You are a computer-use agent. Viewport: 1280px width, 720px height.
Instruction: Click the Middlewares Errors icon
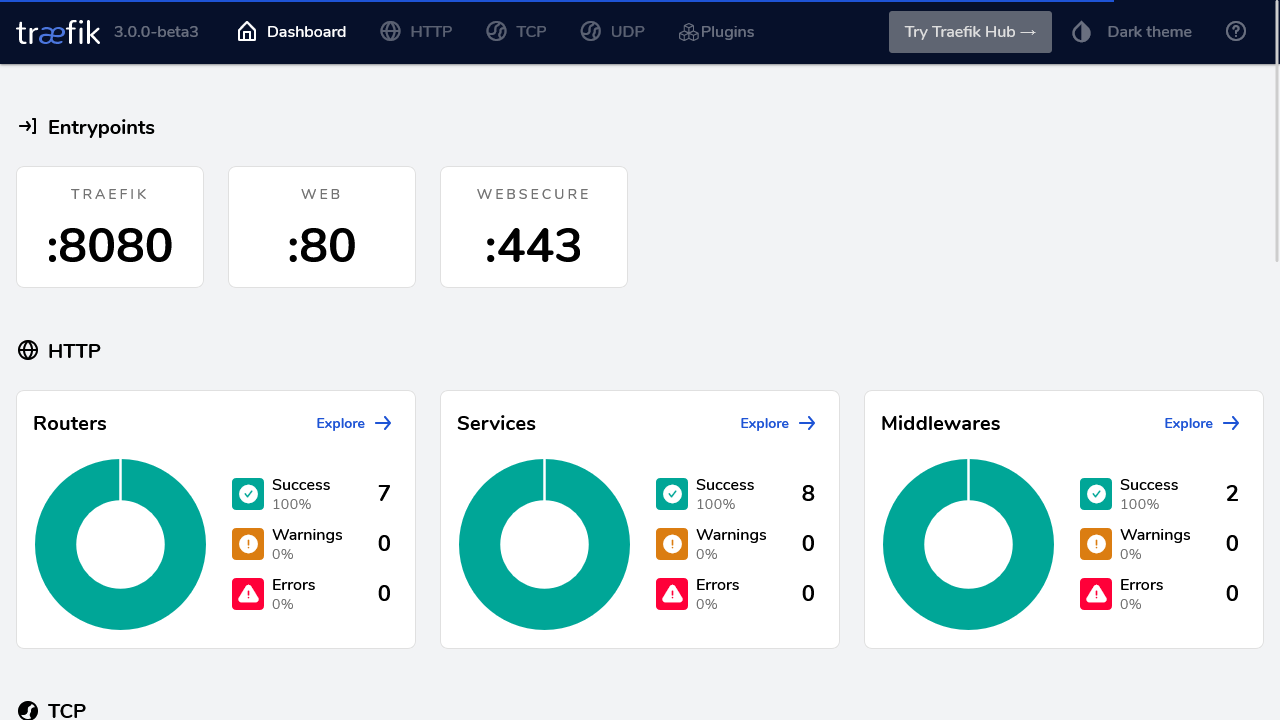click(1096, 594)
